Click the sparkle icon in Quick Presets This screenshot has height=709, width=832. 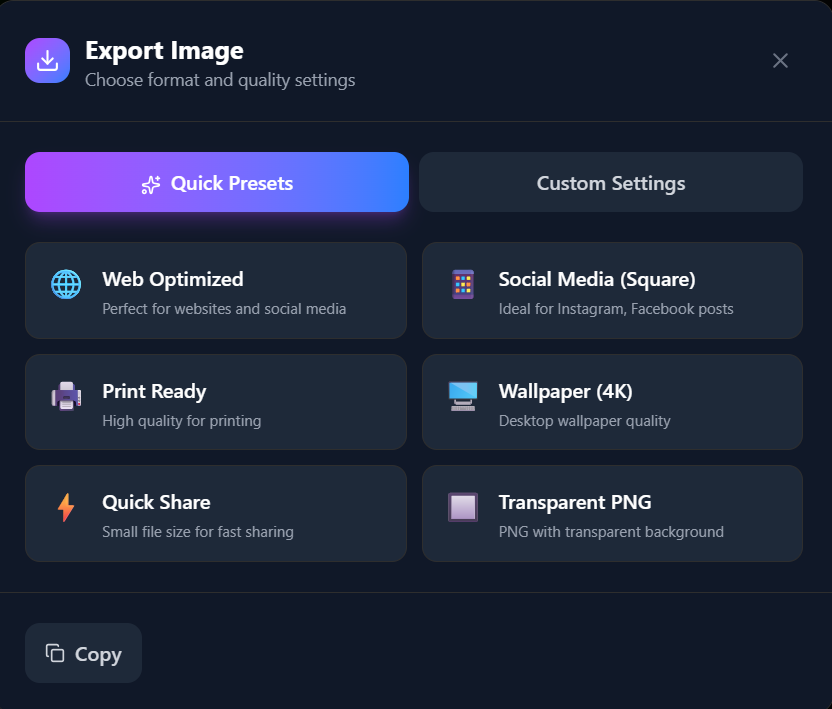151,184
